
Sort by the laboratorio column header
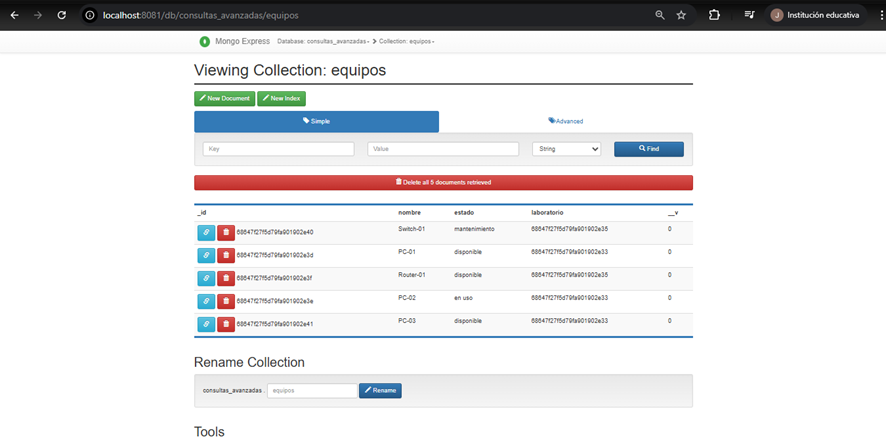pyautogui.click(x=547, y=213)
